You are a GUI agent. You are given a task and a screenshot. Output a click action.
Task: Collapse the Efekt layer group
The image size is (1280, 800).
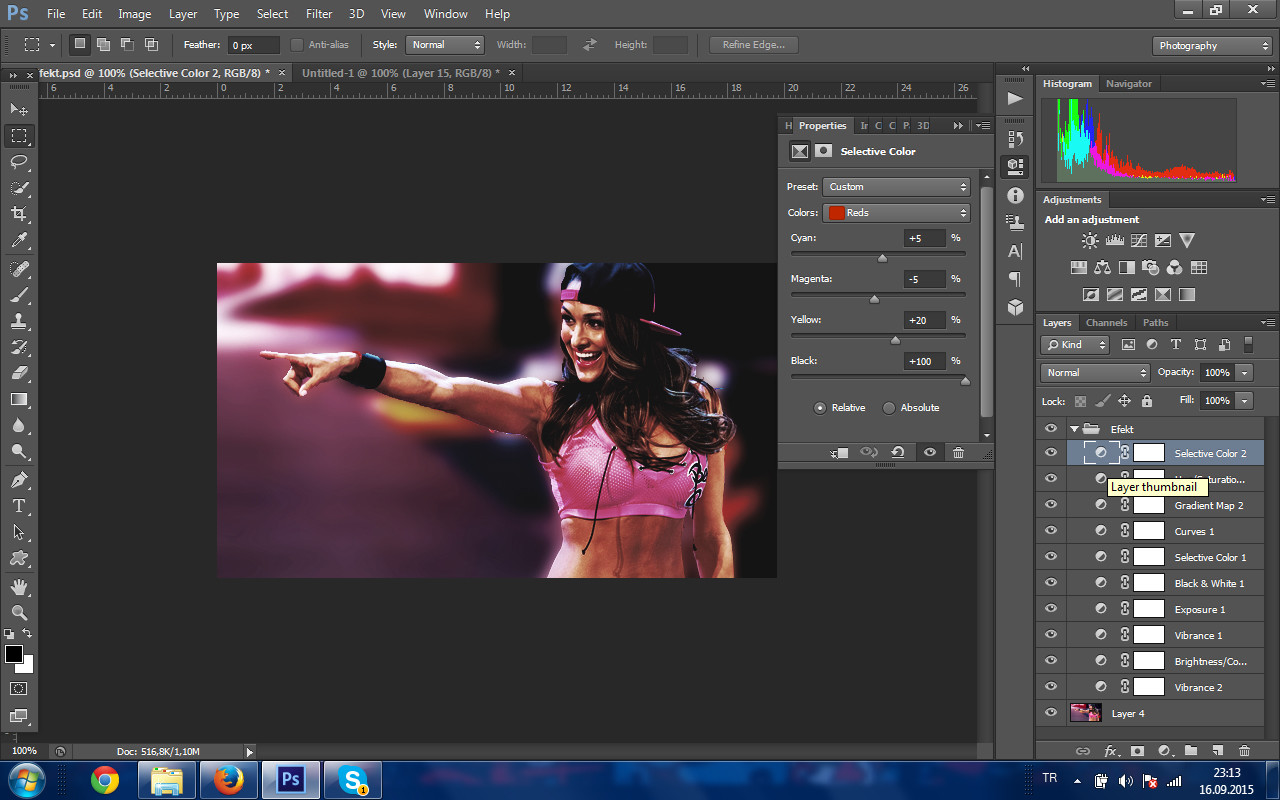[x=1075, y=429]
